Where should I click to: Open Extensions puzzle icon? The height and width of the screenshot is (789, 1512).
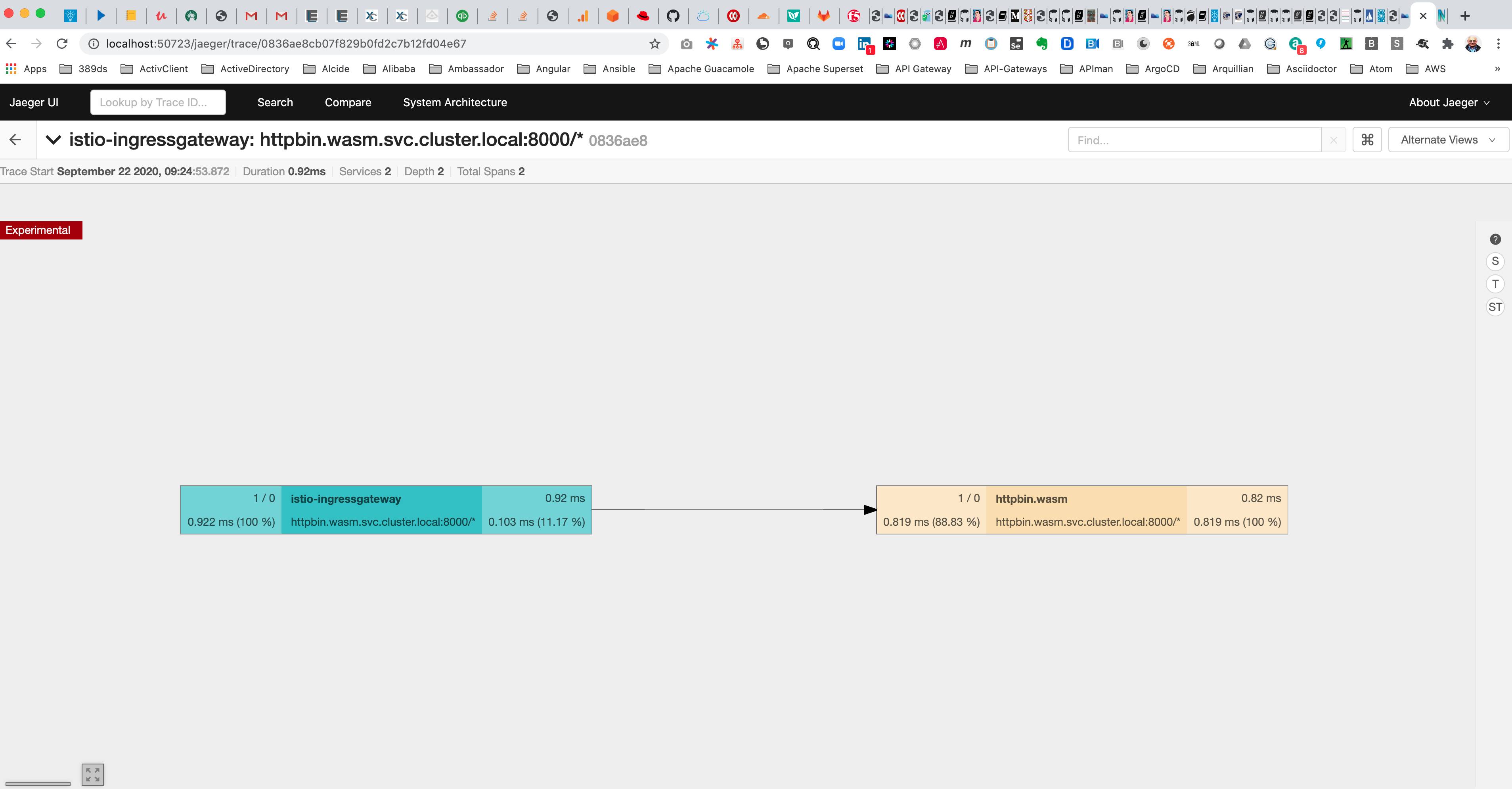(x=1447, y=44)
